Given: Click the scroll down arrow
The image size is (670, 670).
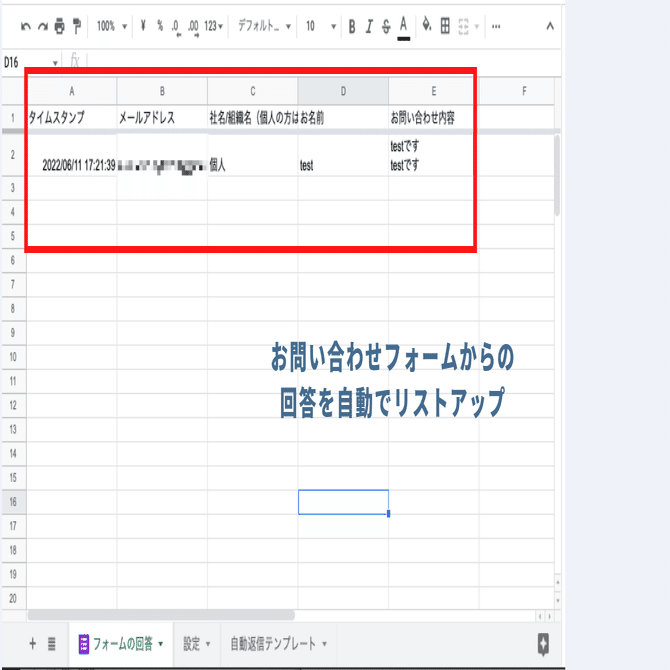Looking at the screenshot, I should 558,600.
